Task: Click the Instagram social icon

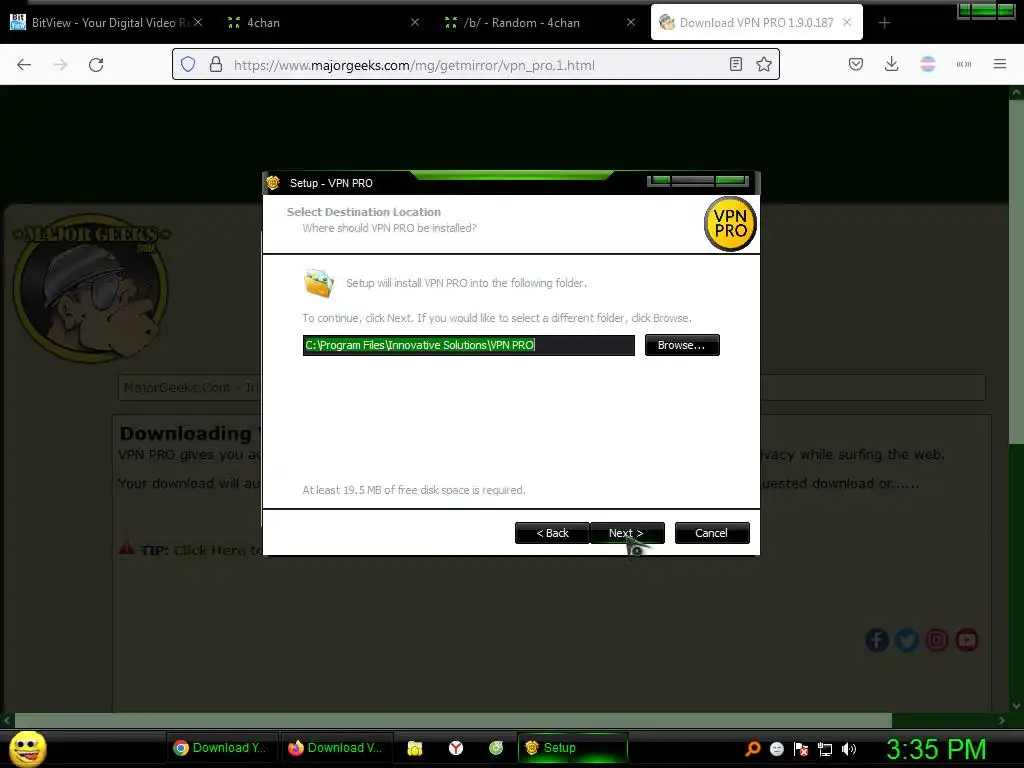Action: 936,640
